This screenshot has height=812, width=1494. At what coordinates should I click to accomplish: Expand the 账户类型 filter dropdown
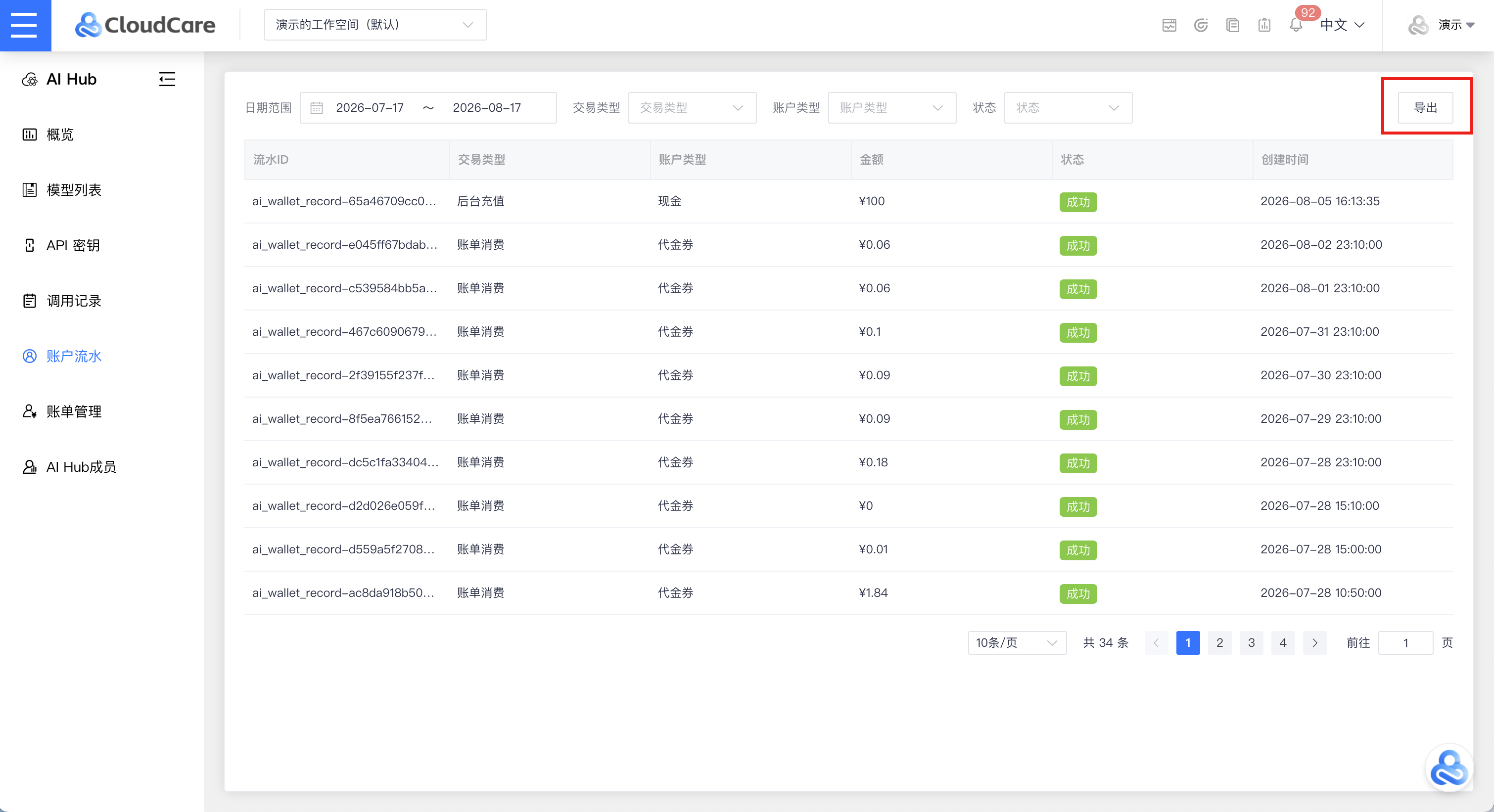pyautogui.click(x=892, y=108)
